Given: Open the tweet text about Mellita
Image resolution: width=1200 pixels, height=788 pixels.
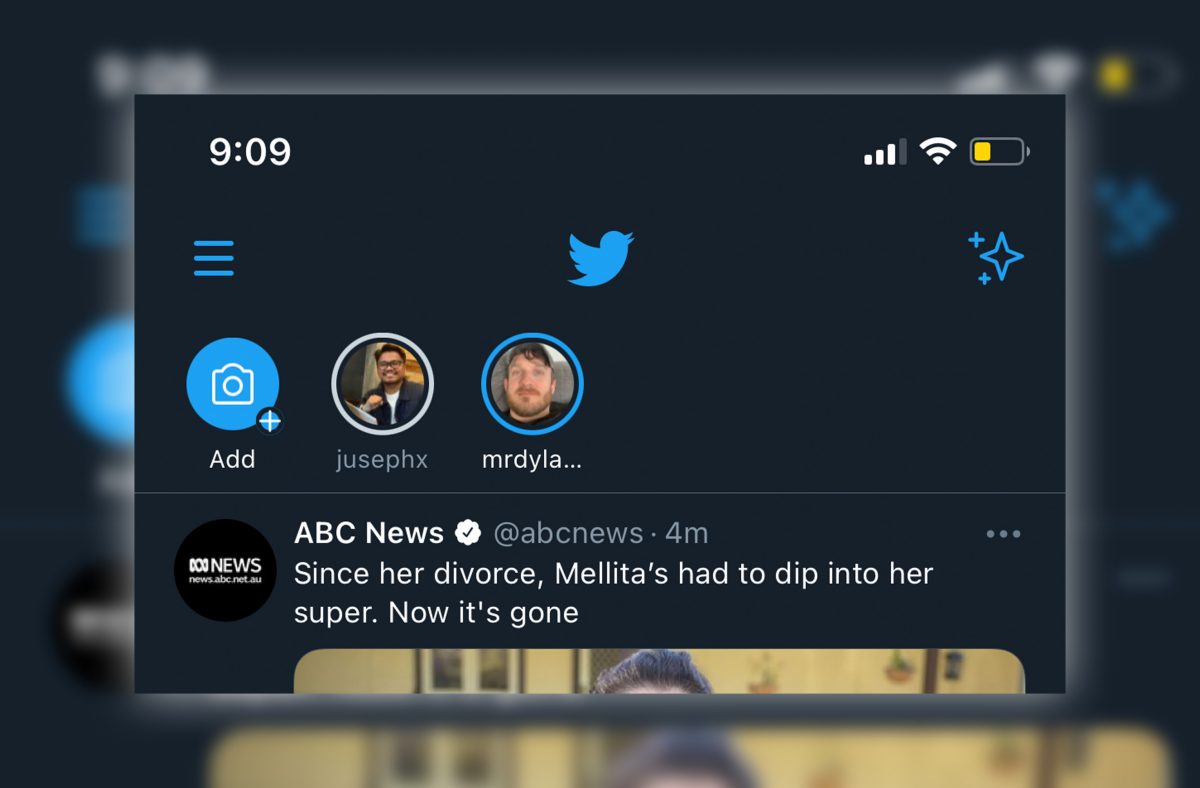Looking at the screenshot, I should tap(612, 592).
